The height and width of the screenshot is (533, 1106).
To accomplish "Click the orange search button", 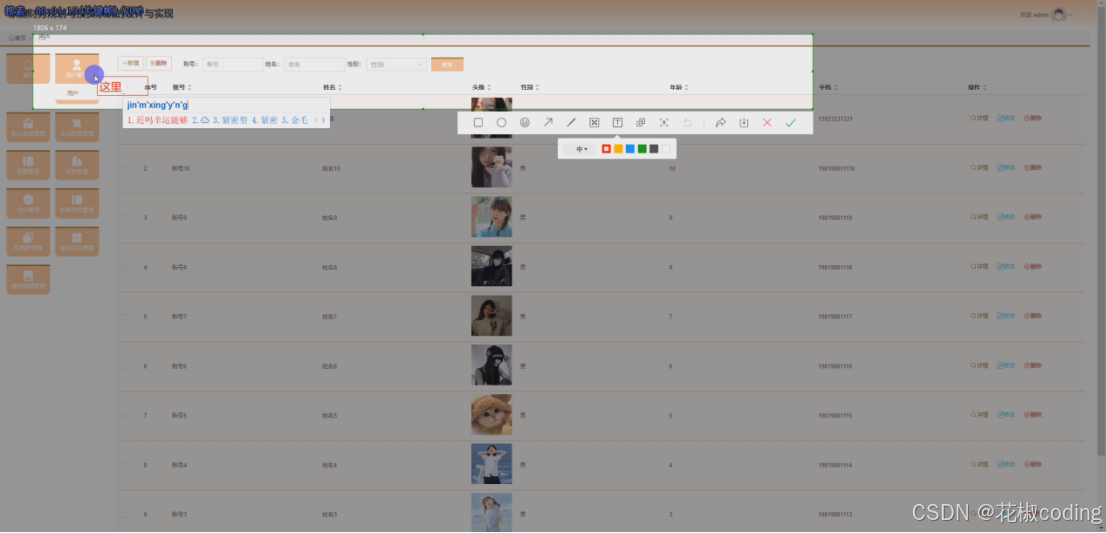I will click(x=447, y=64).
